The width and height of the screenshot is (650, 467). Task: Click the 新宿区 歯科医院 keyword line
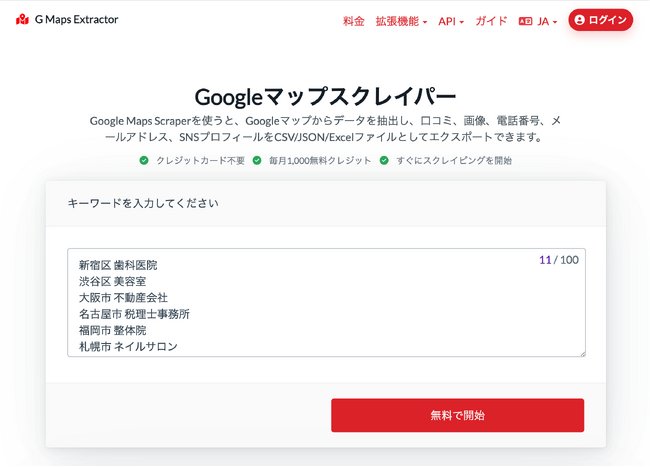click(x=118, y=265)
